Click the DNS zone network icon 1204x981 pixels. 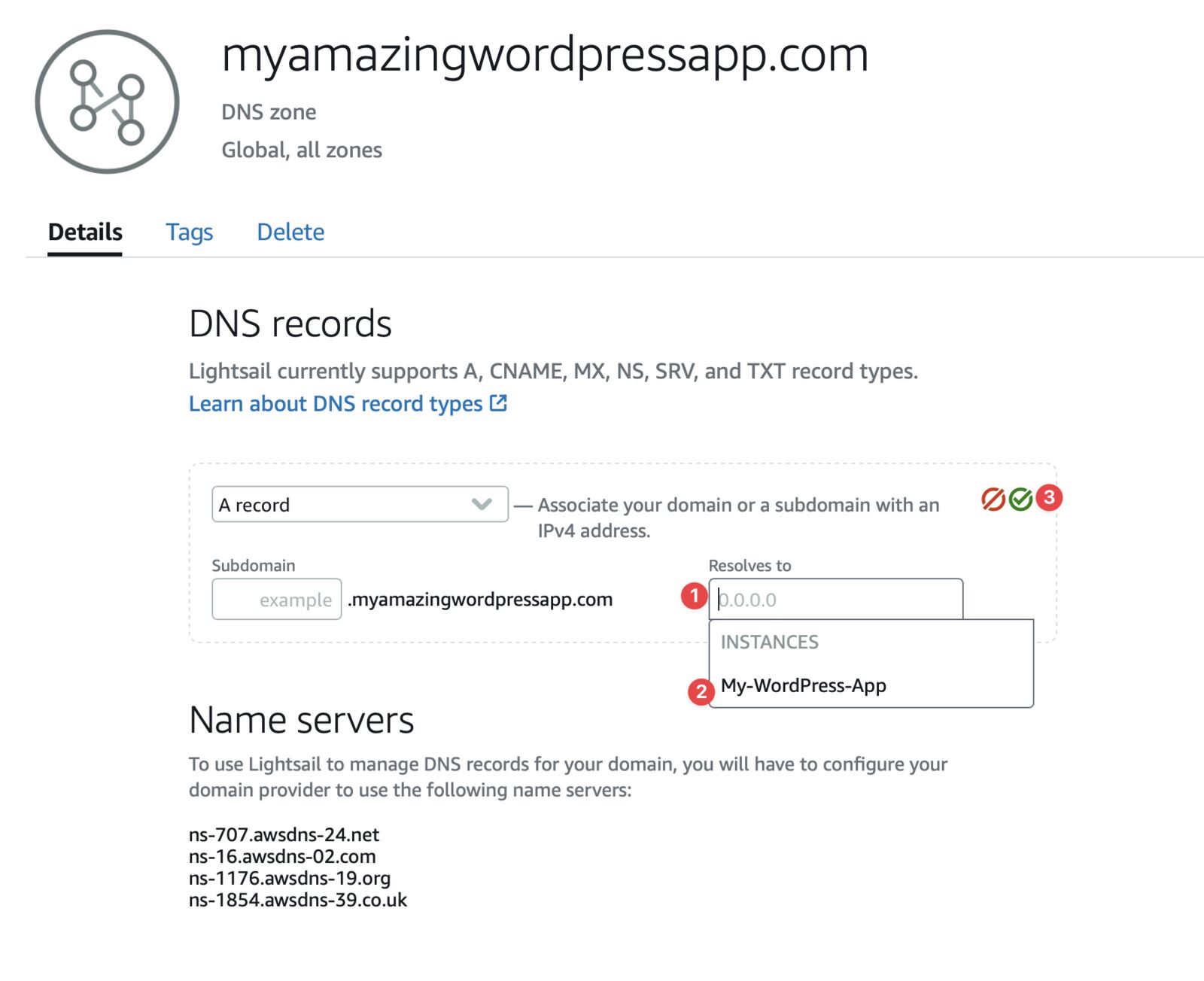pyautogui.click(x=107, y=102)
